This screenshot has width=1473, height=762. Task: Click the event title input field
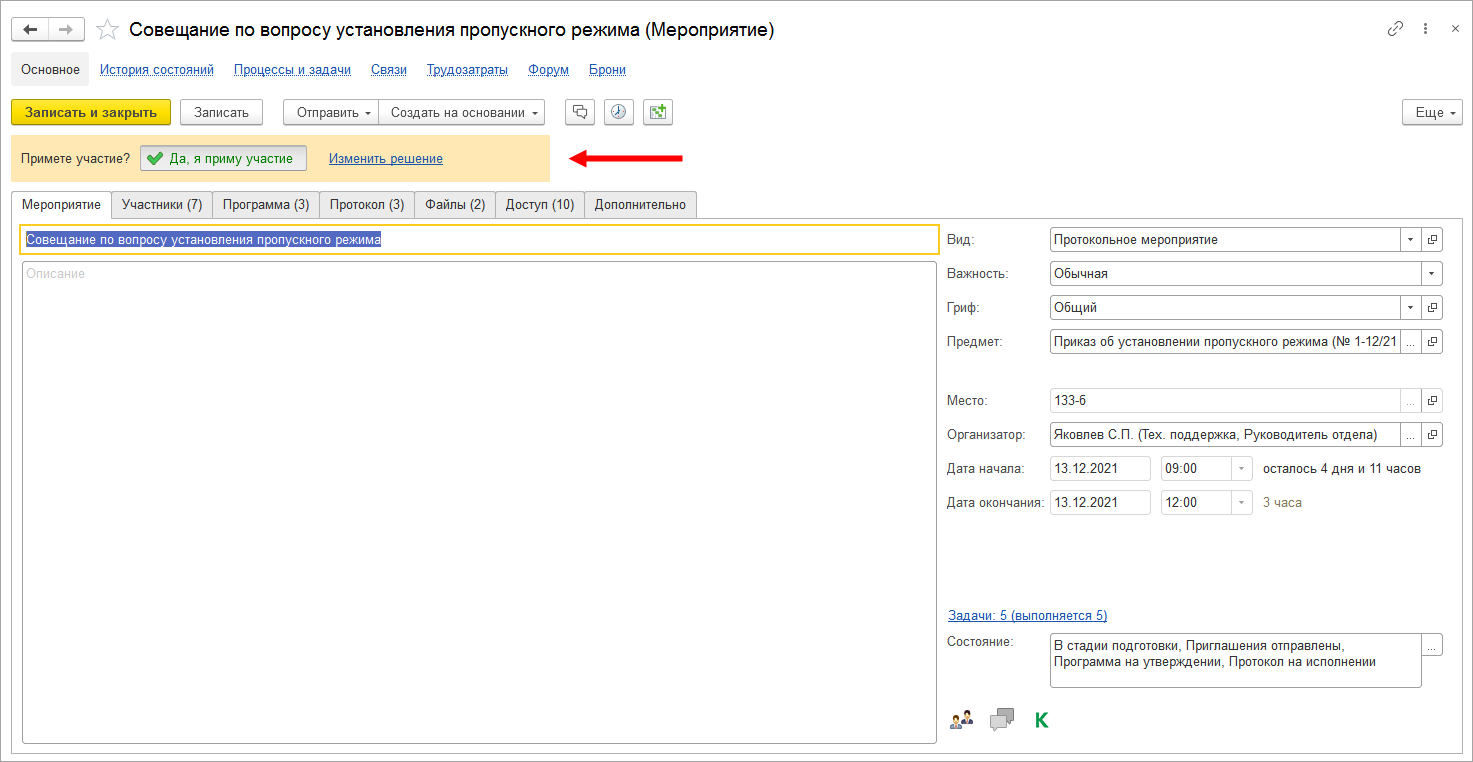coord(479,240)
